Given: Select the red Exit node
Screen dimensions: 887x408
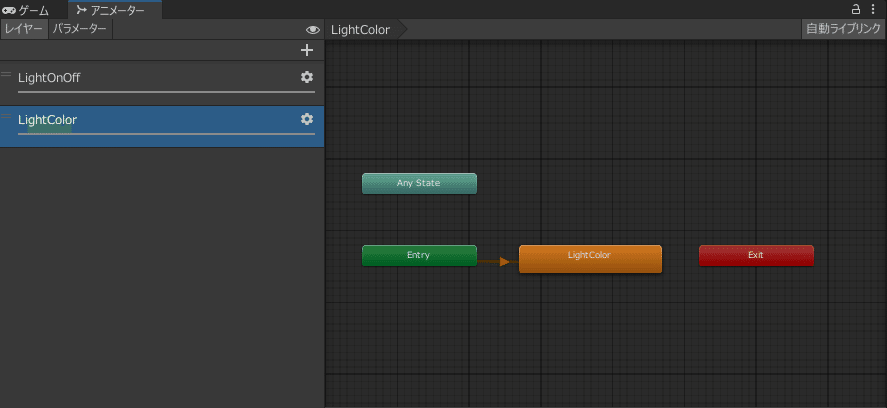Looking at the screenshot, I should pos(756,256).
